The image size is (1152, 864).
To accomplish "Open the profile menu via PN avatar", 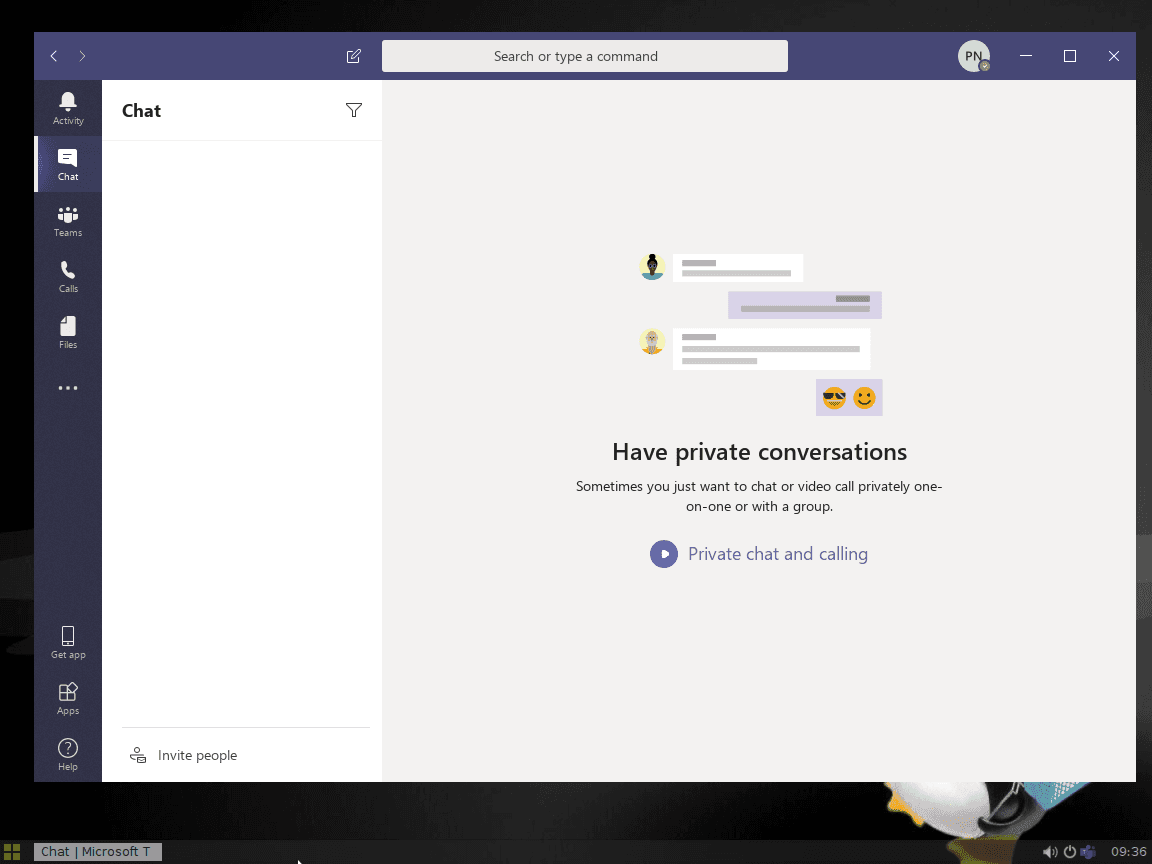I will point(973,56).
